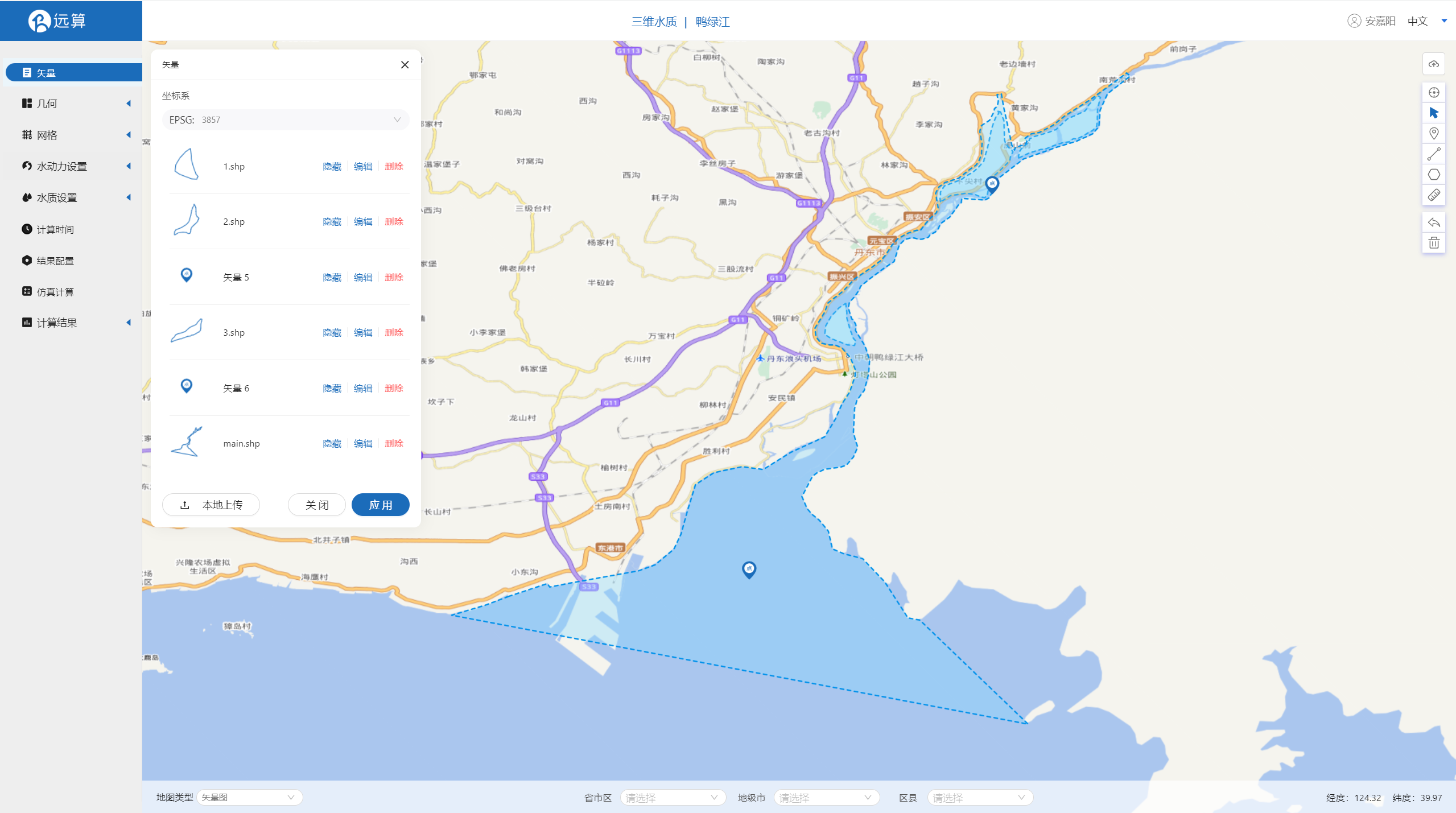Hide the 3.shp layer

pyautogui.click(x=332, y=332)
